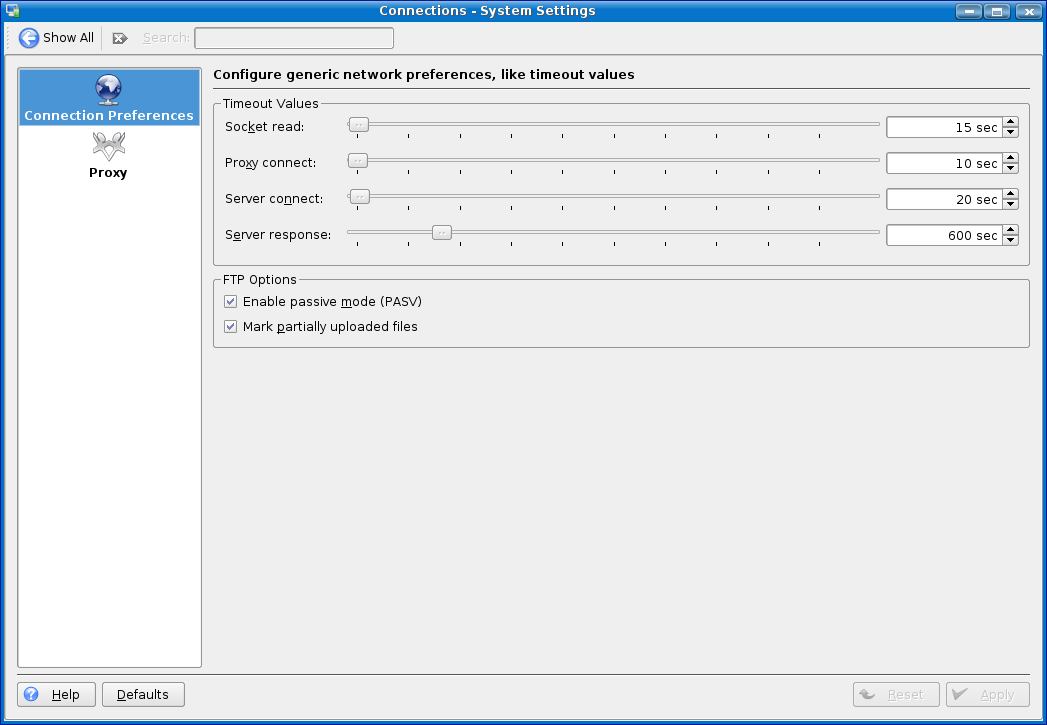Click the Proxy connect slider track

click(x=620, y=160)
